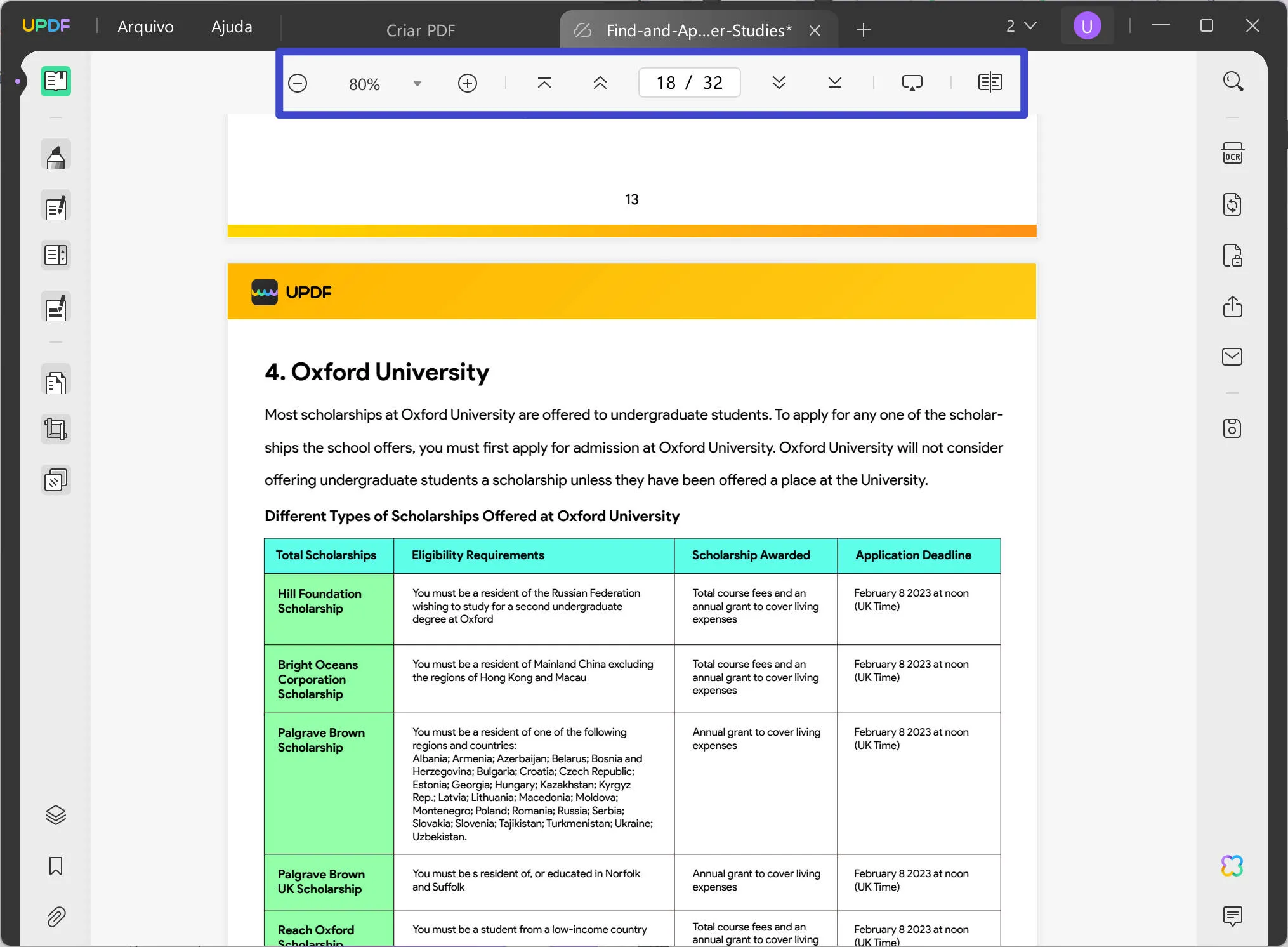Viewport: 1288px width, 947px height.
Task: Jump to the first page
Action: (544, 83)
